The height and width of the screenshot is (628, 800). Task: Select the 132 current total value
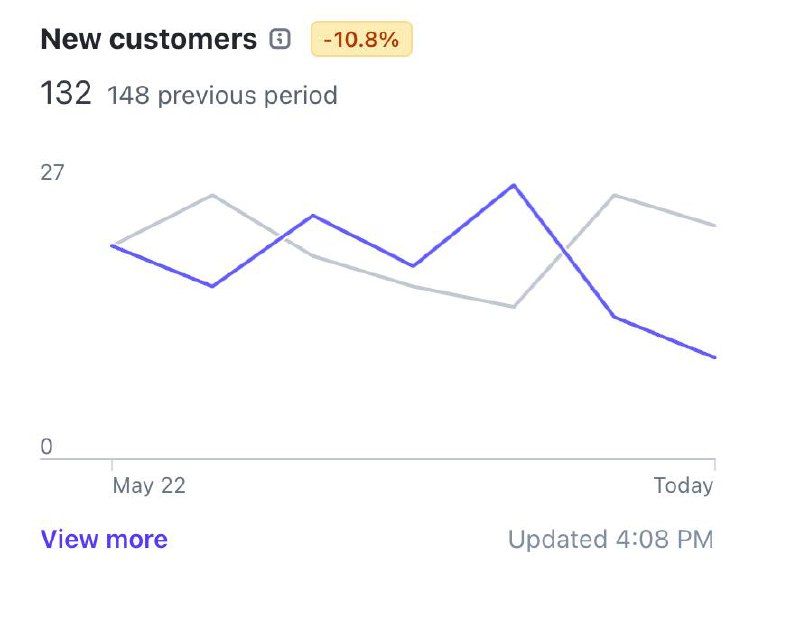66,94
